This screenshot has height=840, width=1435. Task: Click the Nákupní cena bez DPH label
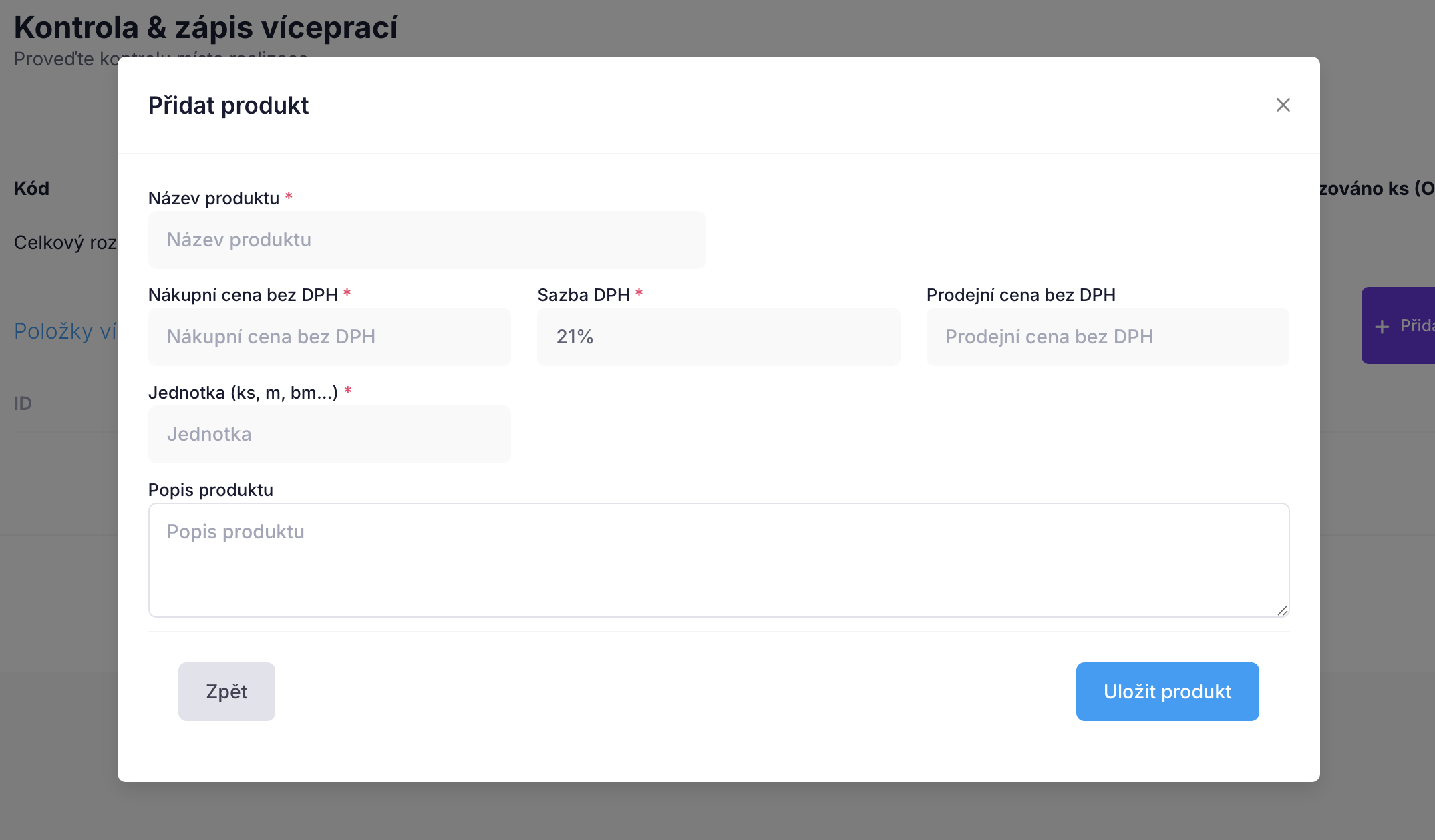[x=243, y=295]
